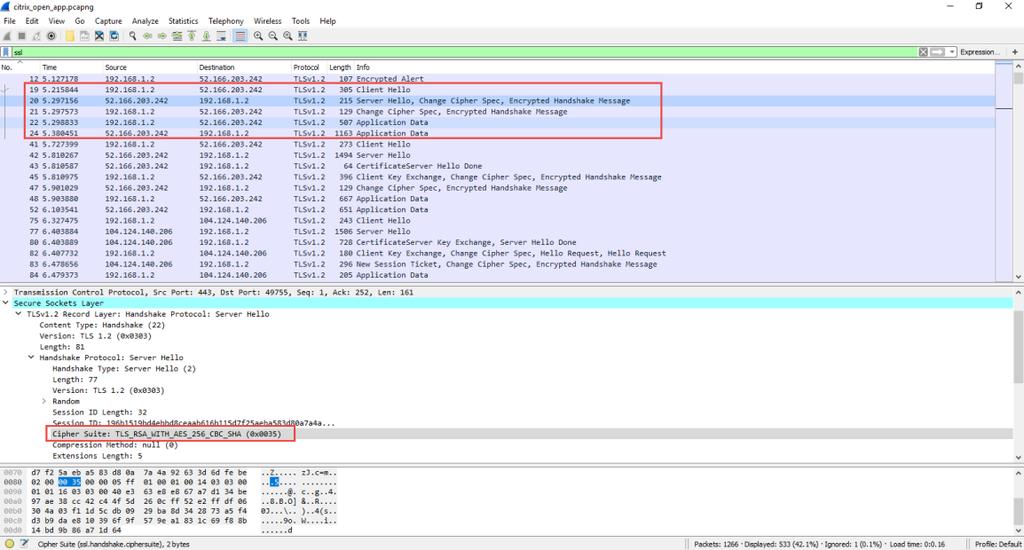Click packet list scrollbar down arrow

(1018, 277)
